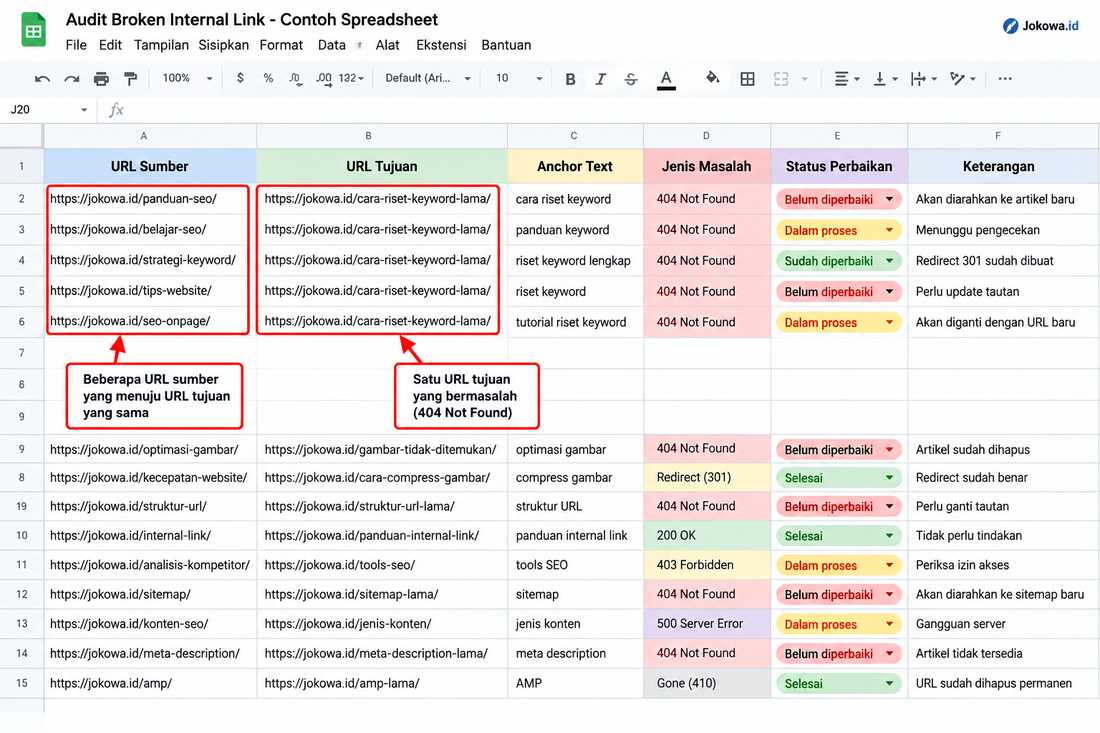The image size is (1100, 733).
Task: Click the Increase decimal places icon
Action: [x=323, y=79]
